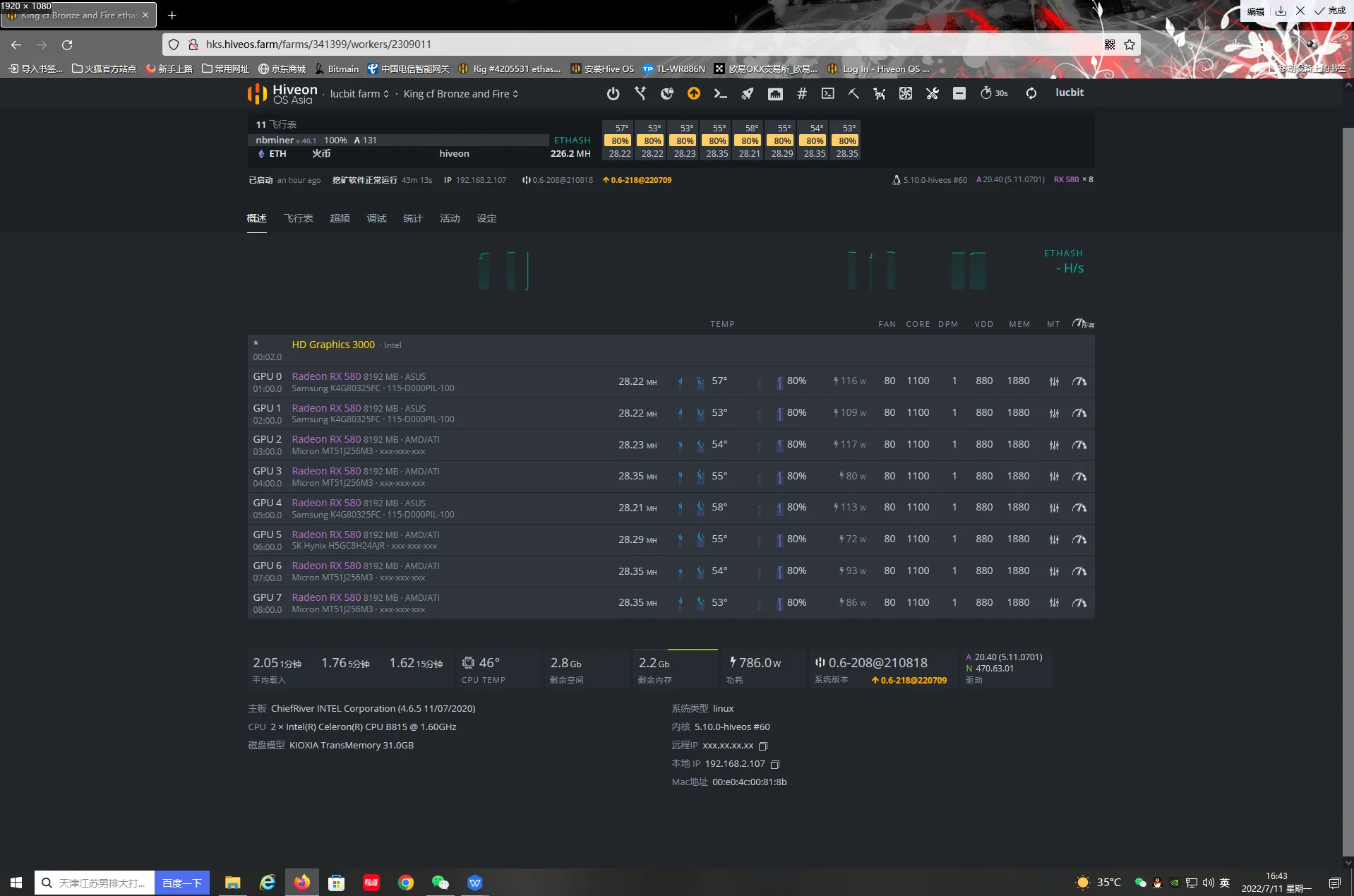Image resolution: width=1354 pixels, height=896 pixels.
Task: Run command via the prompt icon
Action: (x=721, y=93)
